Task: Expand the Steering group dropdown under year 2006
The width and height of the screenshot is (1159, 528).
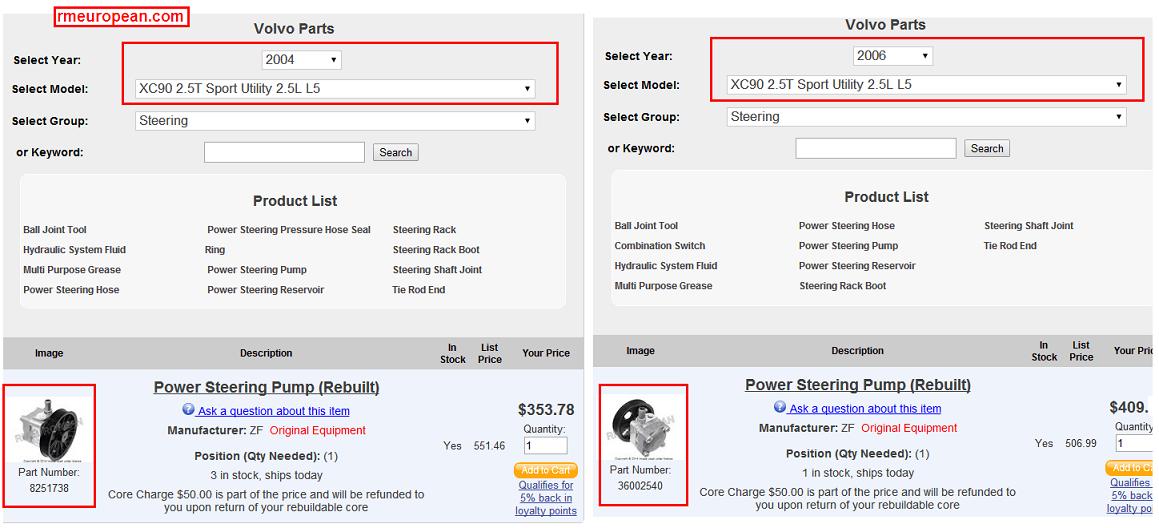Action: coord(926,117)
